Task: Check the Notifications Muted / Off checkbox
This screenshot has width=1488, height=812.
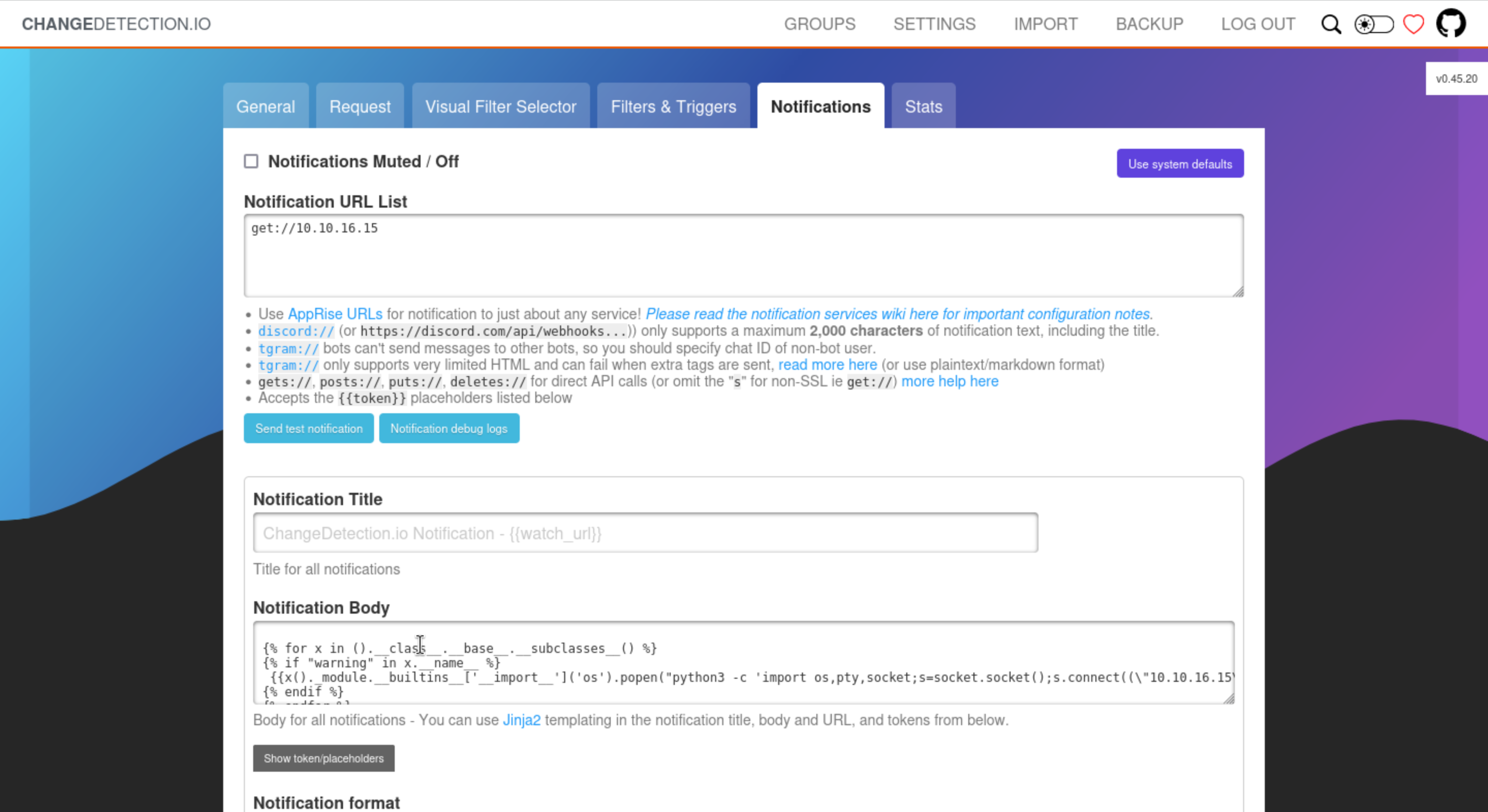Action: pyautogui.click(x=251, y=161)
